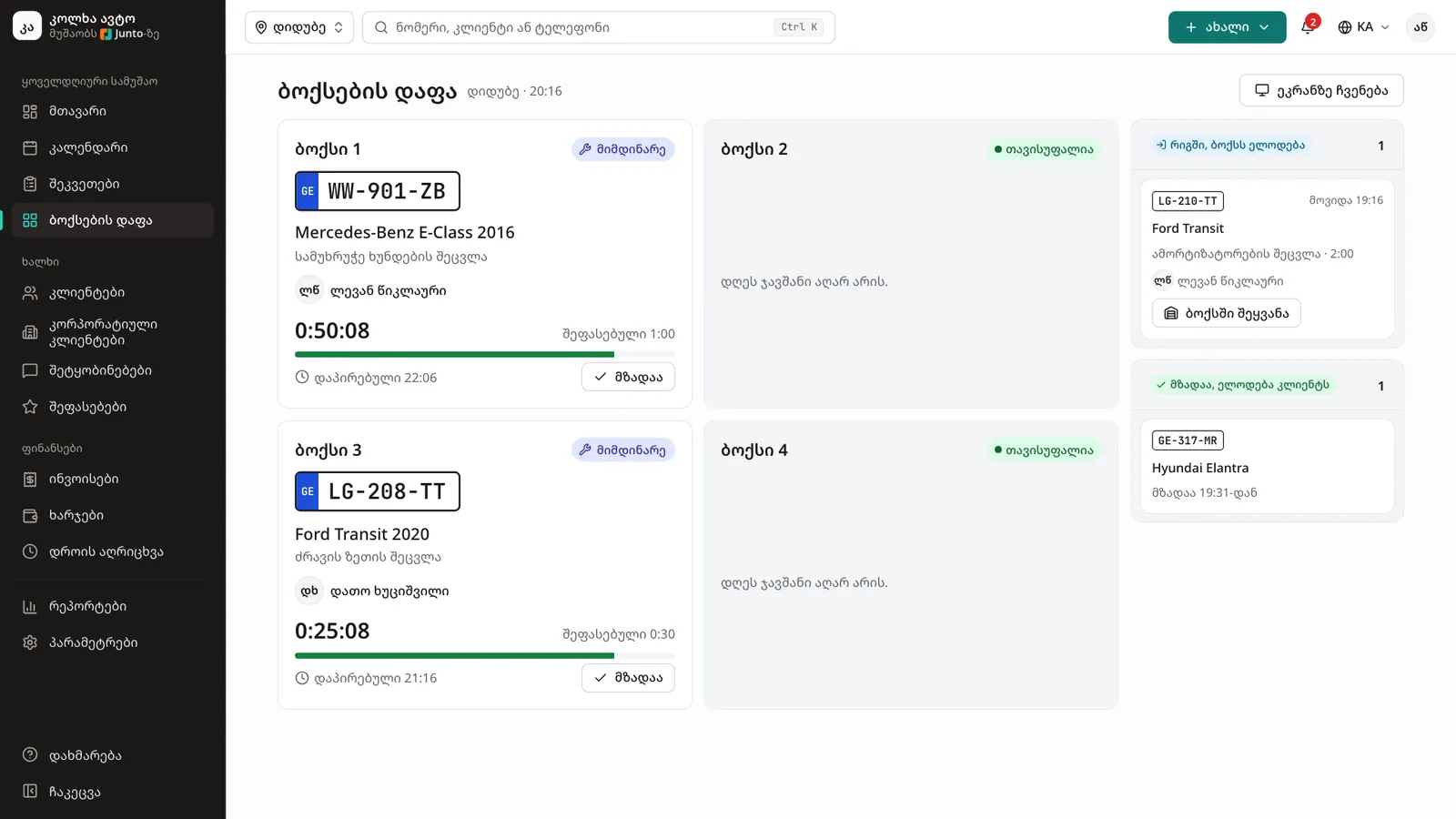
Task: Click the პარამეტრები gear icon
Action: [30, 642]
